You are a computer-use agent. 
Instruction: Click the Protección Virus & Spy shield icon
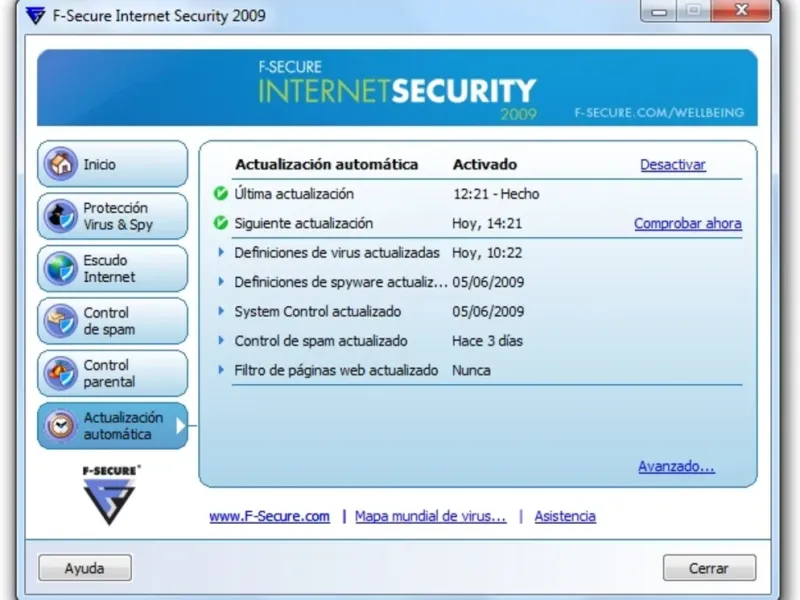[x=61, y=216]
